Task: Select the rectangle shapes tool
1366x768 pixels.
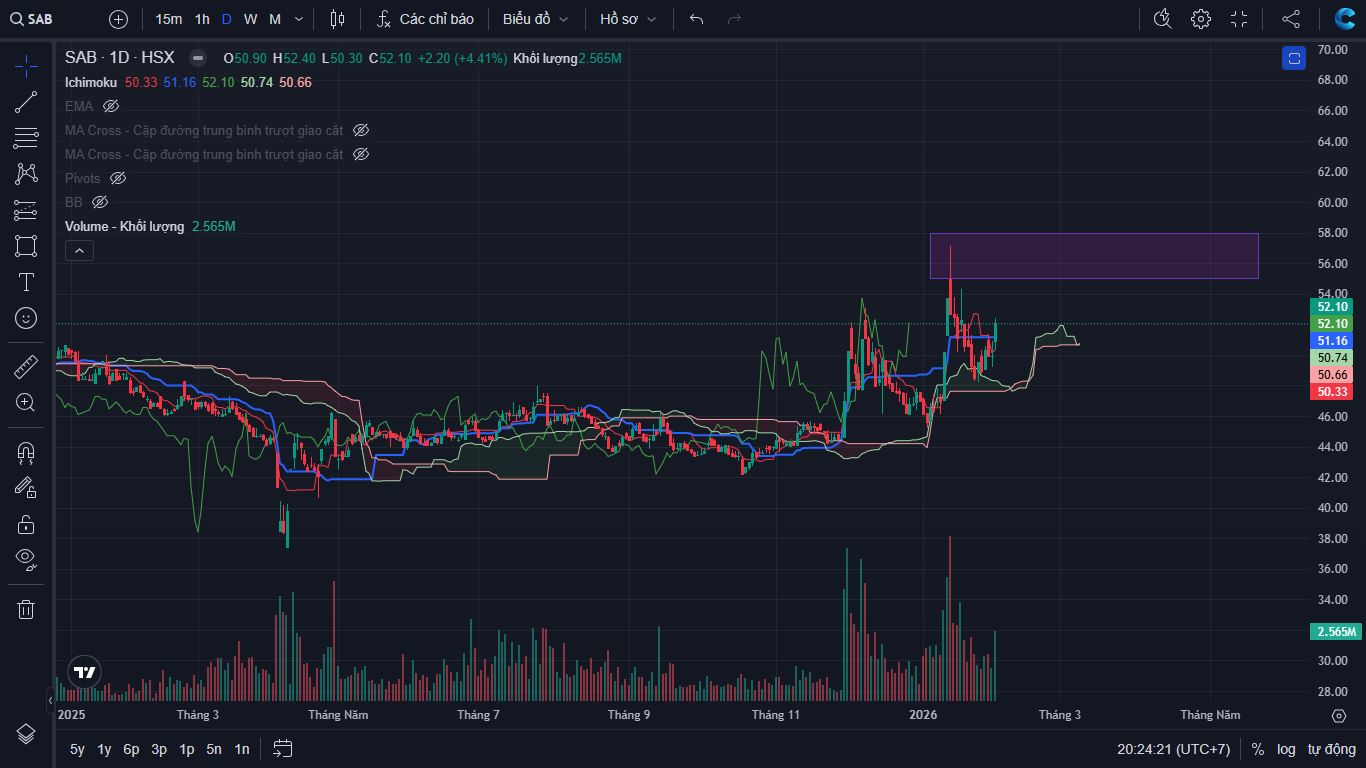Action: pos(26,246)
